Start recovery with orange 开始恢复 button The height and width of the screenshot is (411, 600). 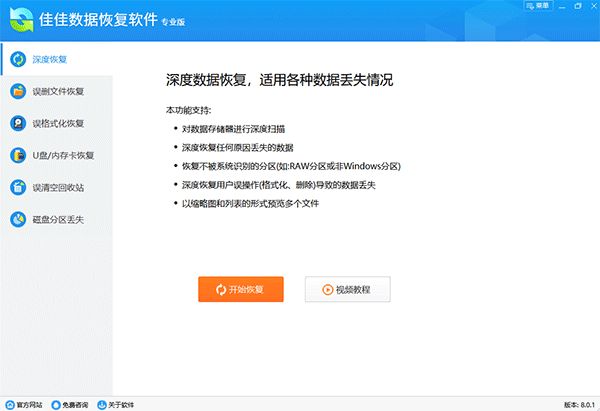click(x=241, y=289)
